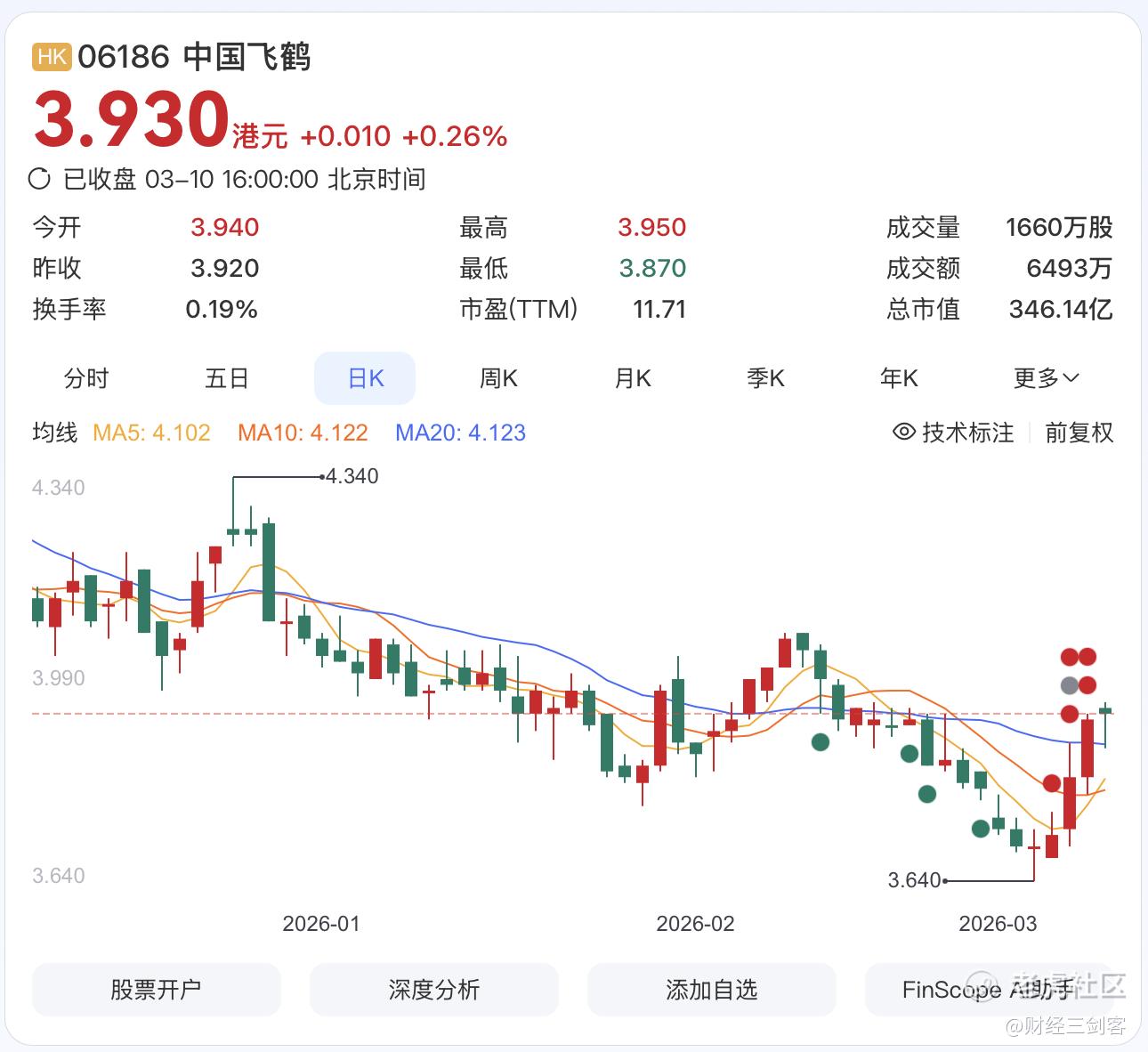Select the 日K tab
Screen dimensions: 1148x1052
pos(365,378)
